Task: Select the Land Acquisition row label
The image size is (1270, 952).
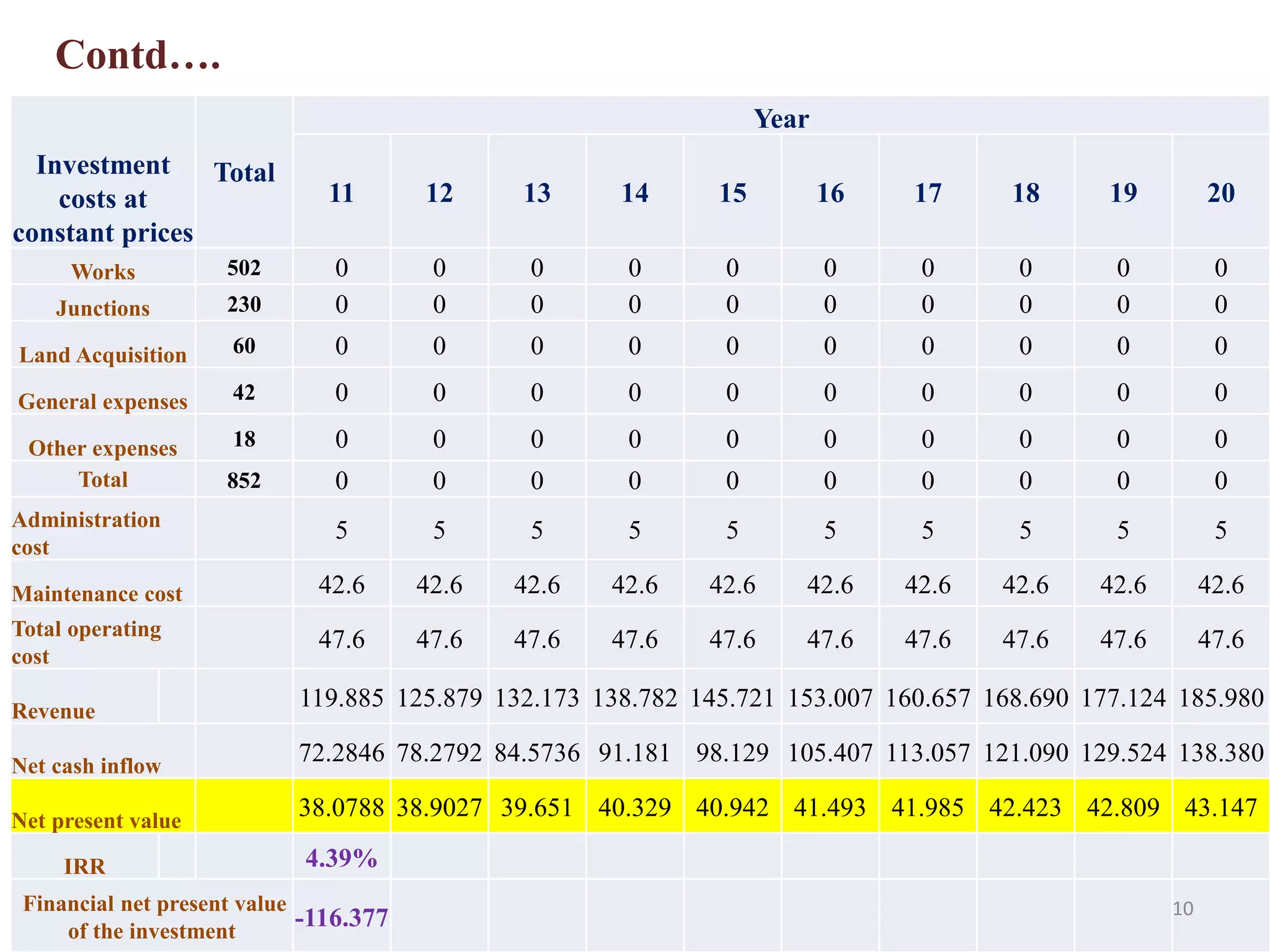Action: click(x=103, y=355)
